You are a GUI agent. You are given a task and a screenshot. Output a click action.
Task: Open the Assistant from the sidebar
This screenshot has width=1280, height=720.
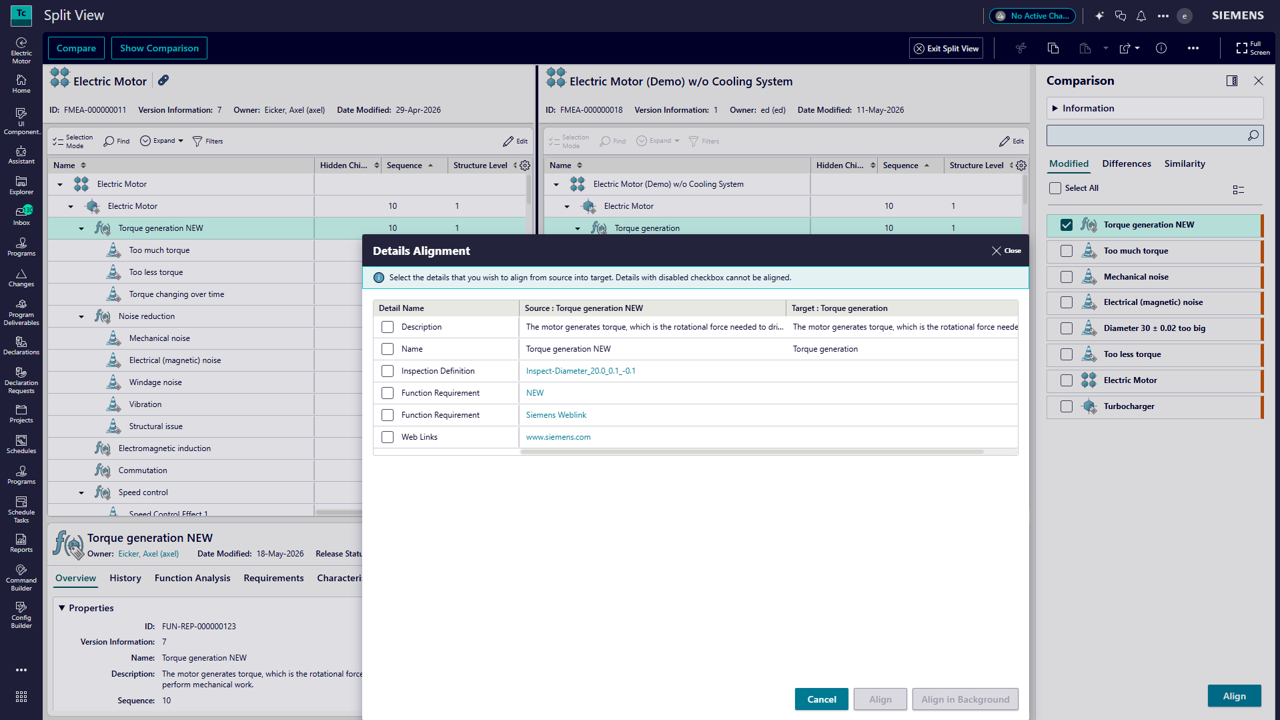21,155
